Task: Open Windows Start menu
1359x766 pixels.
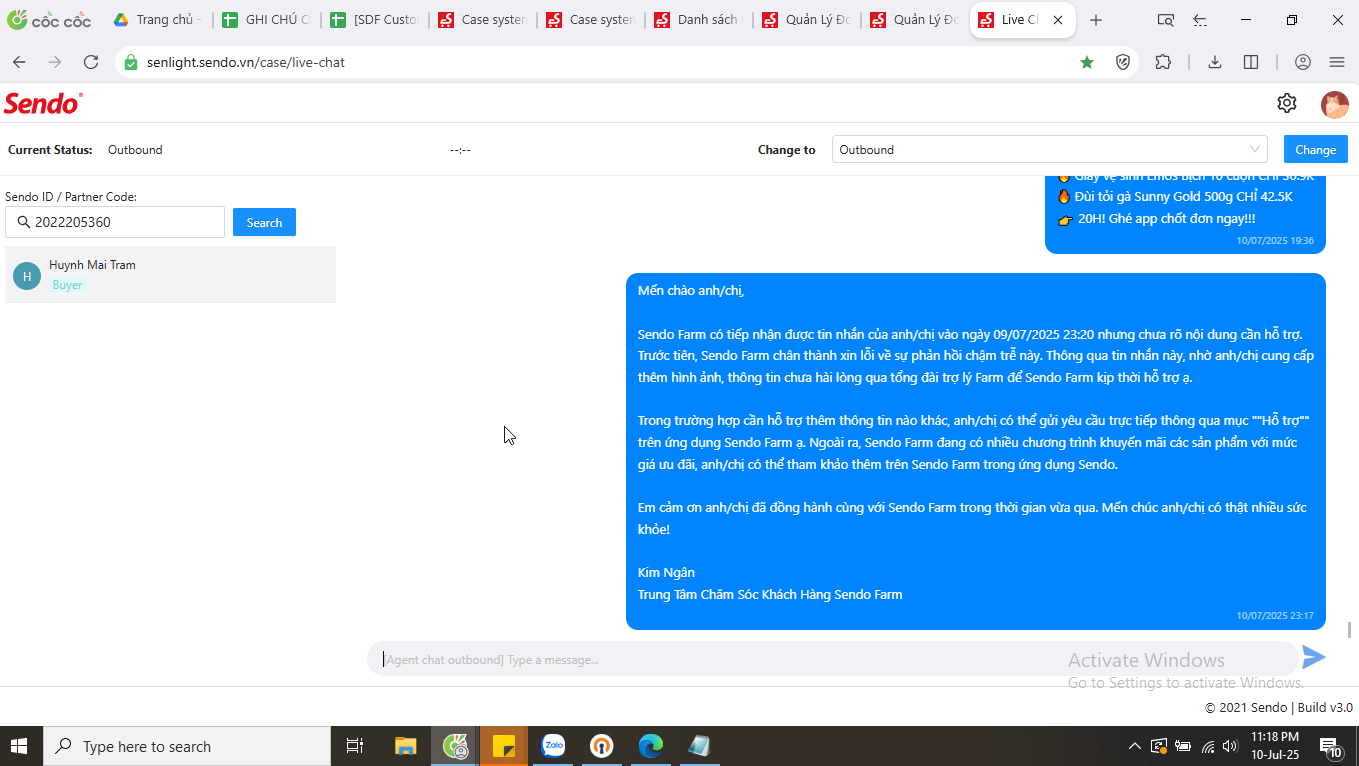Action: coord(19,746)
